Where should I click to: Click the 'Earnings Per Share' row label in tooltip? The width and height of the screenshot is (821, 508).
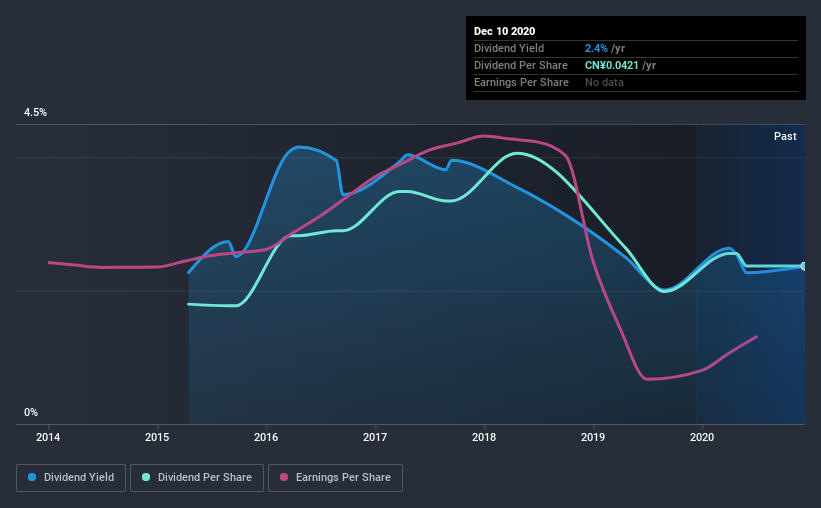coord(521,82)
